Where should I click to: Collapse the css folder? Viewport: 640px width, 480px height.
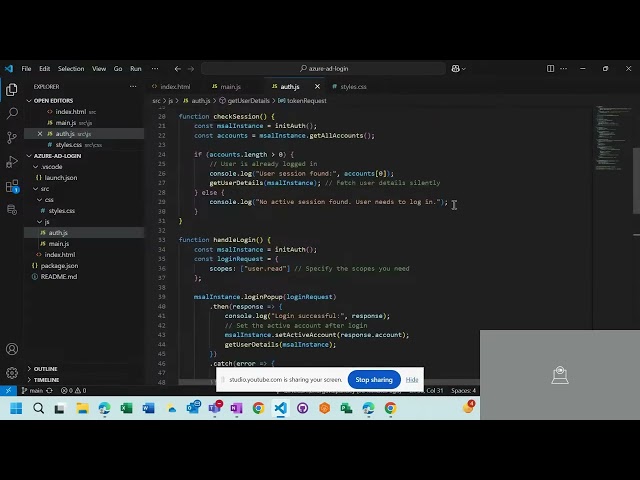click(x=40, y=200)
